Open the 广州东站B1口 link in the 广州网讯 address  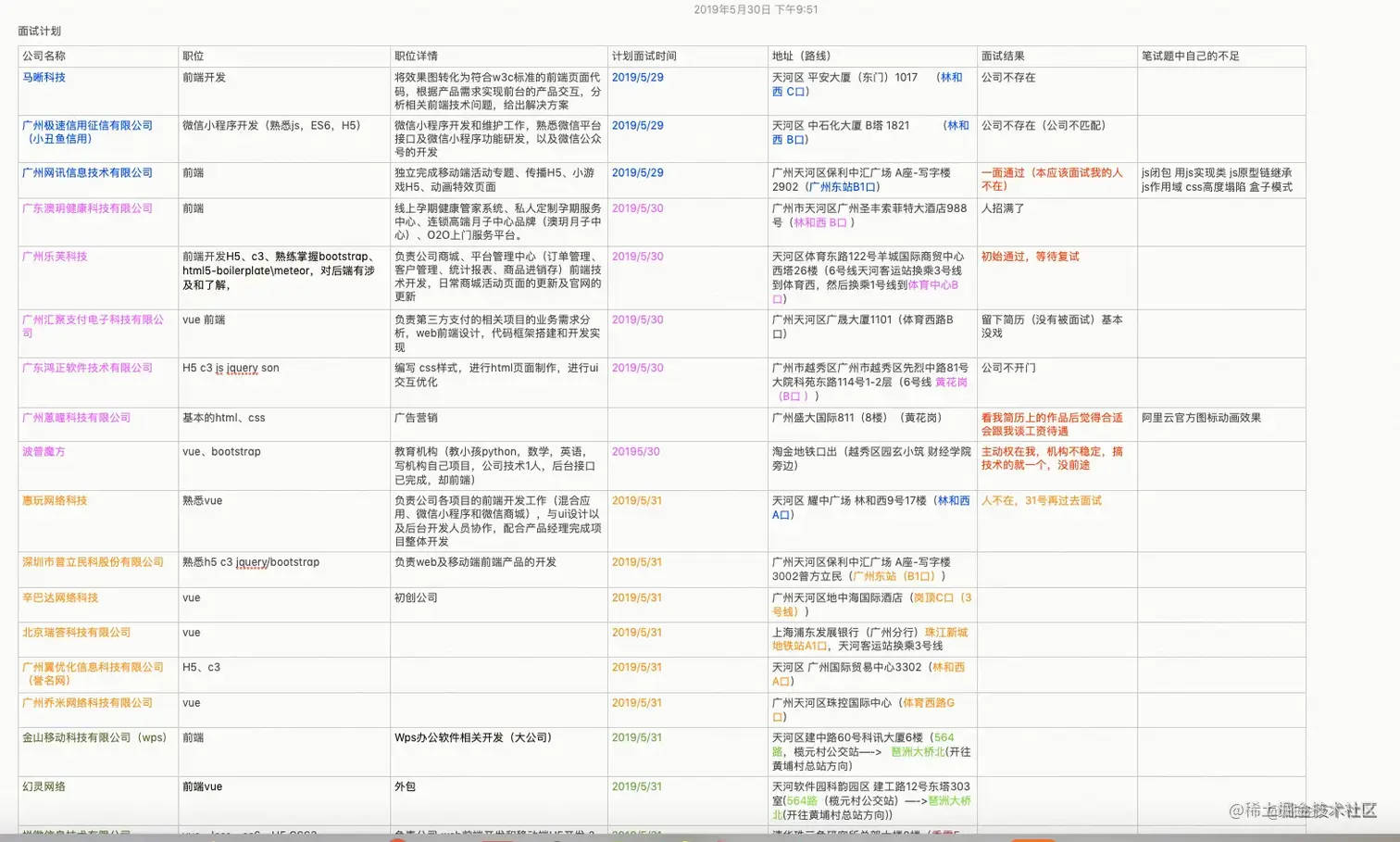point(841,187)
